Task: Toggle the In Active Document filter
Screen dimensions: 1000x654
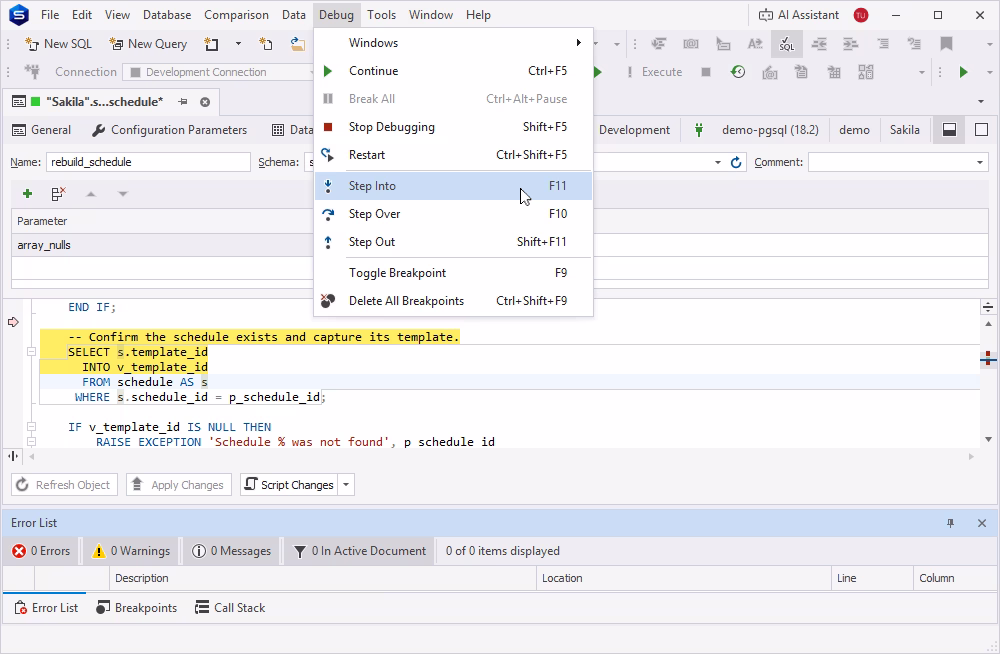Action: tap(360, 551)
